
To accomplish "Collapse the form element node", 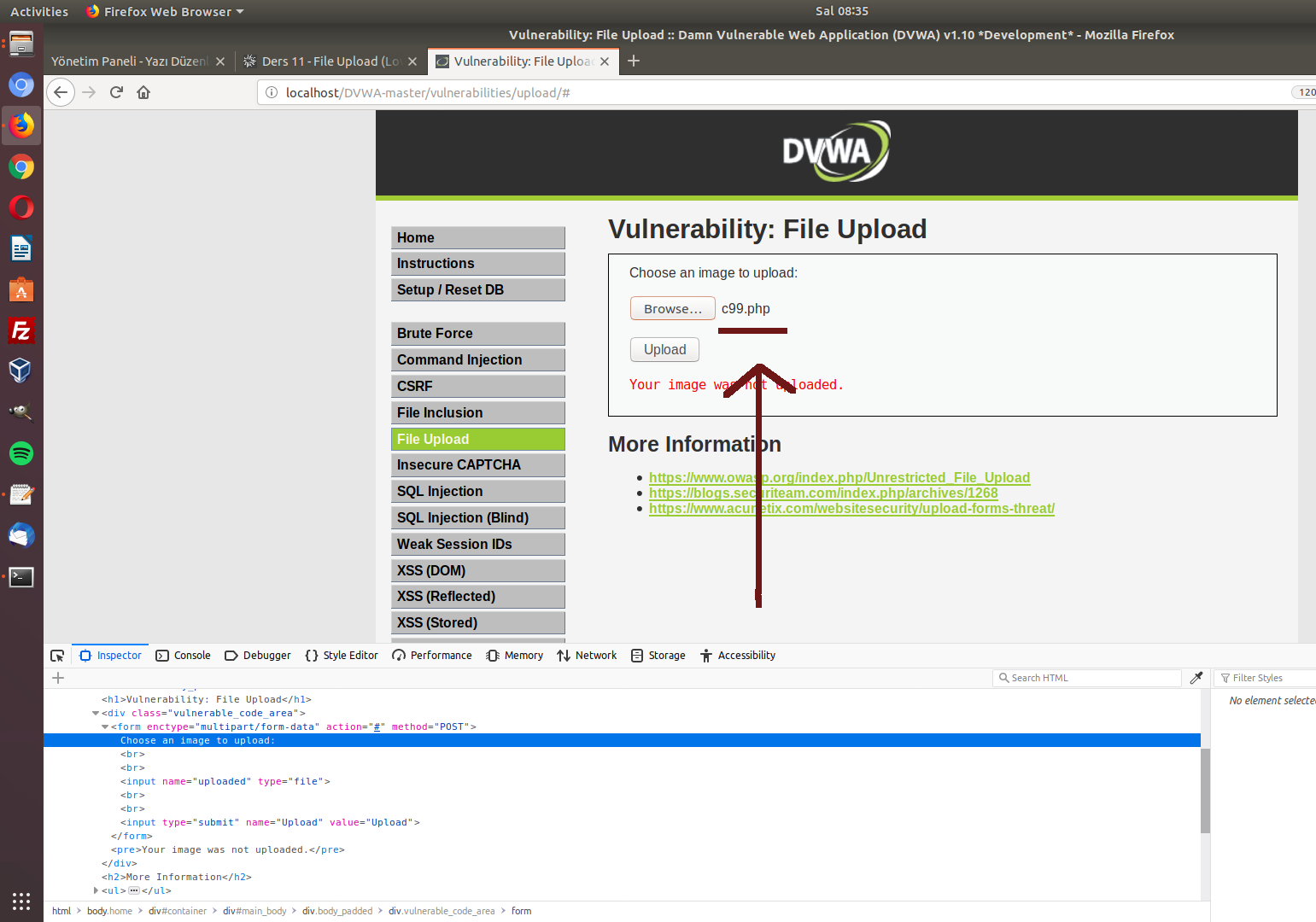I will (105, 727).
